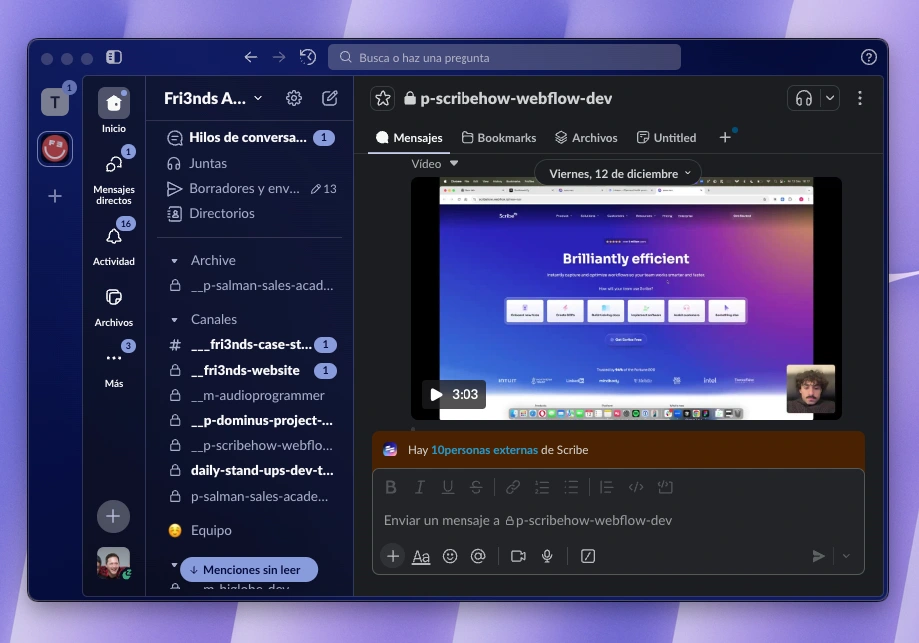The width and height of the screenshot is (919, 643).
Task: Open channel more options menu
Action: (x=860, y=98)
